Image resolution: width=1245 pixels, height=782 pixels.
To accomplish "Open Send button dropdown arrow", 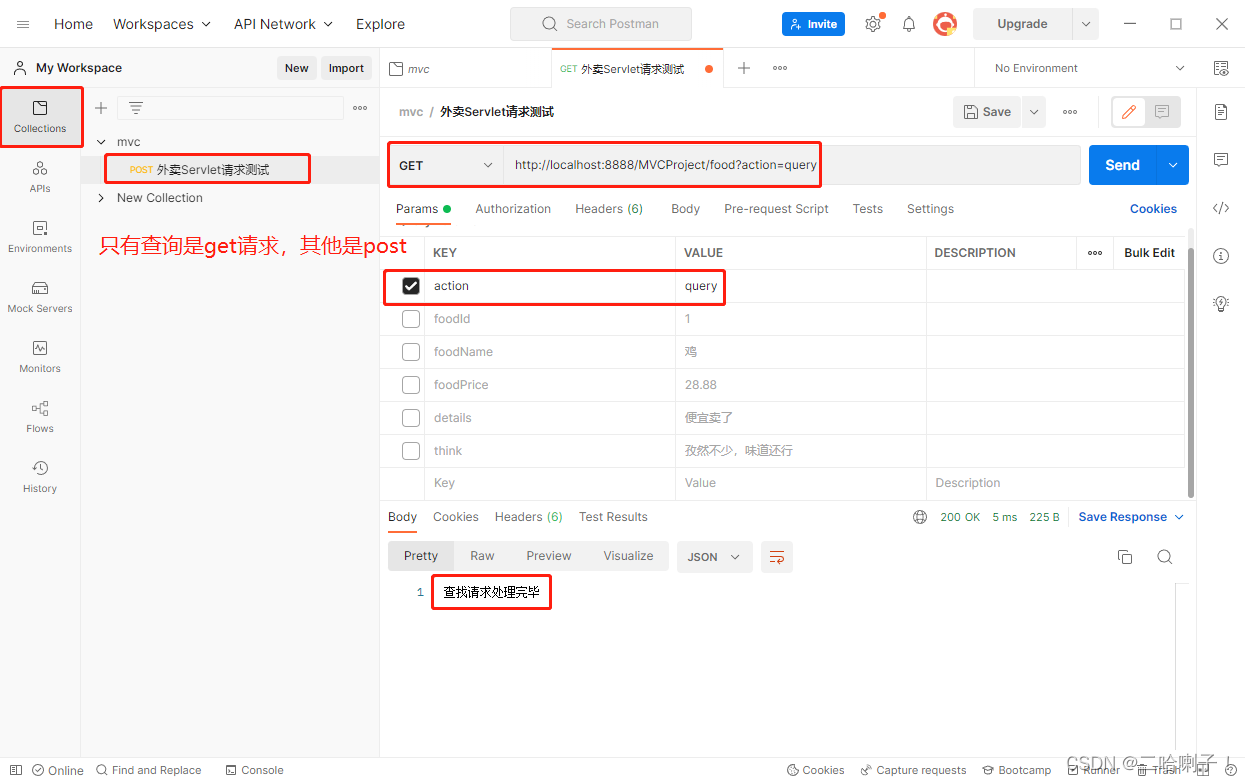I will point(1173,165).
